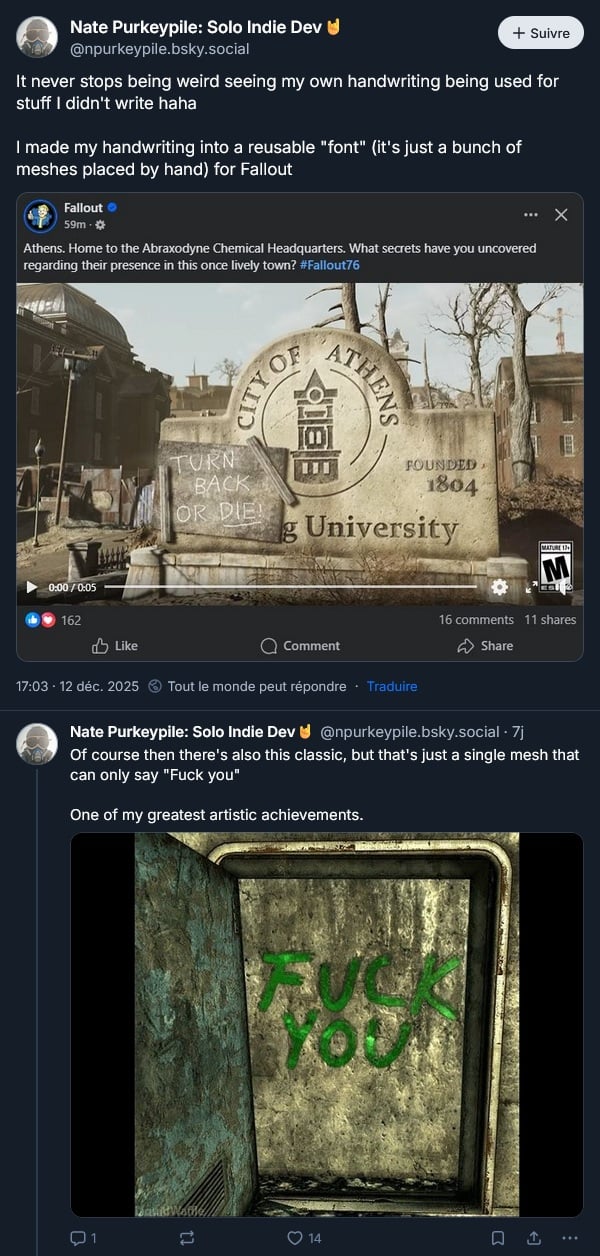Expand the video to fullscreen
The height and width of the screenshot is (1256, 600).
click(531, 587)
